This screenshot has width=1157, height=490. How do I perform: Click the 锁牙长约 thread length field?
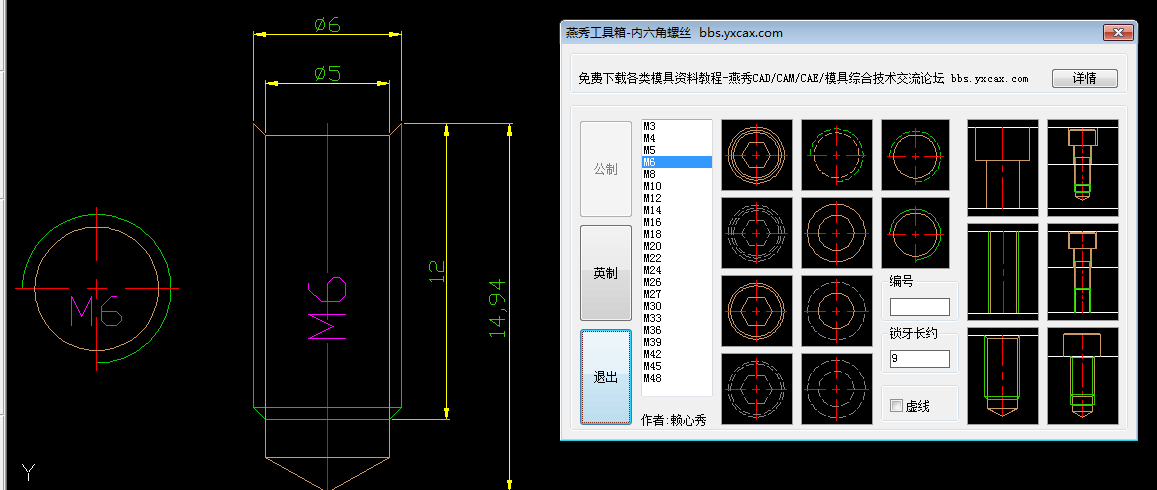point(919,359)
